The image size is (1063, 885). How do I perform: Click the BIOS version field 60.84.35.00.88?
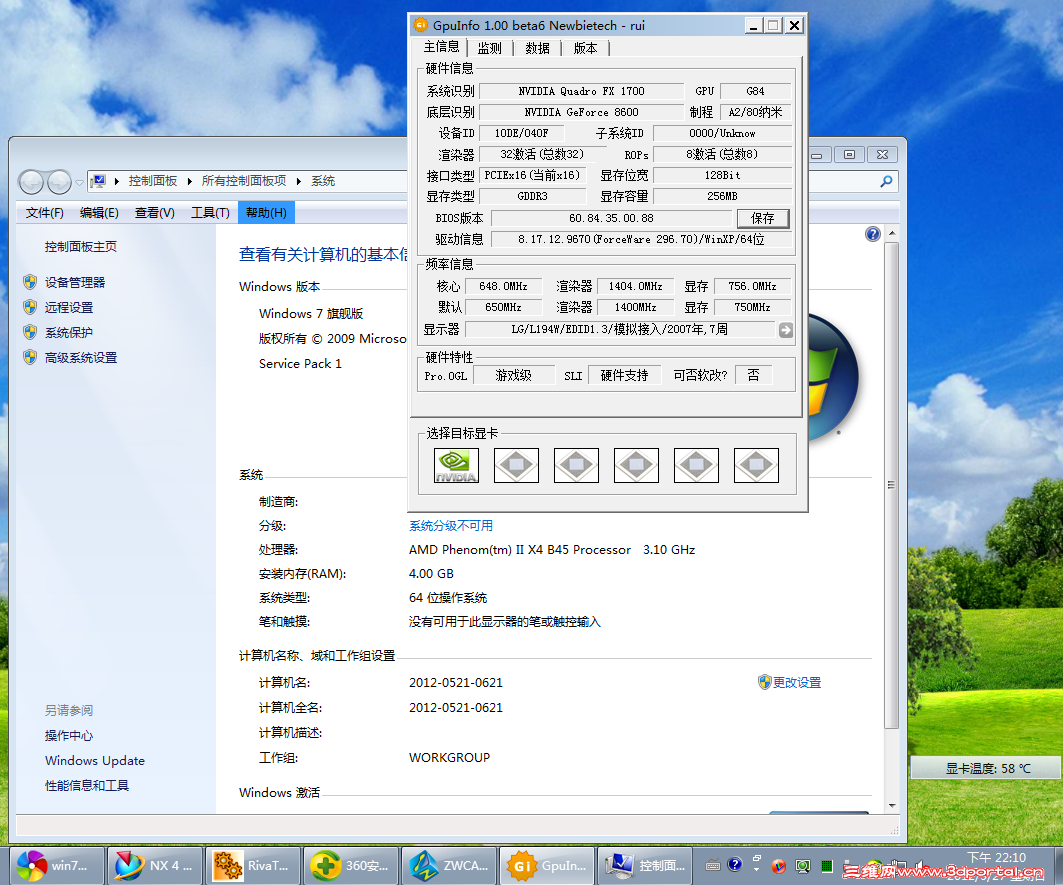(x=611, y=218)
